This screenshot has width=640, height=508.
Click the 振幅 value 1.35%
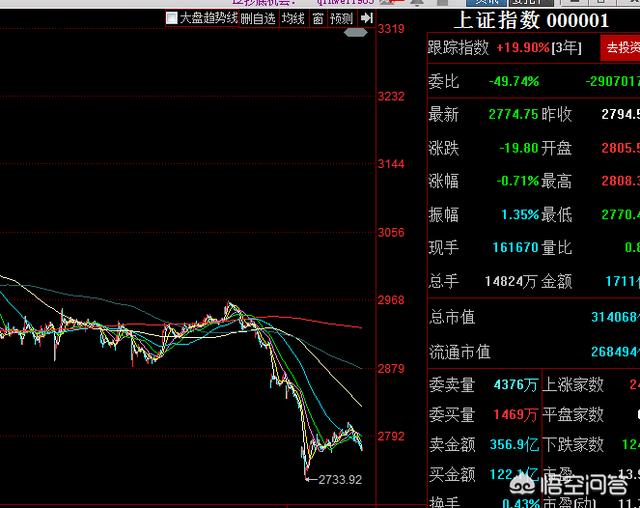520,214
